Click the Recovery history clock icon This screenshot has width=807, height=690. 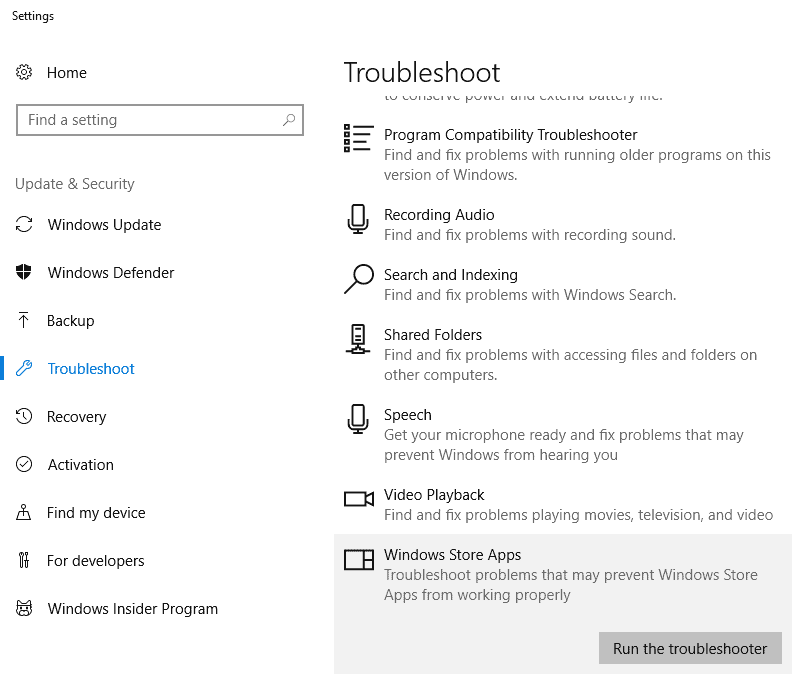(x=27, y=416)
